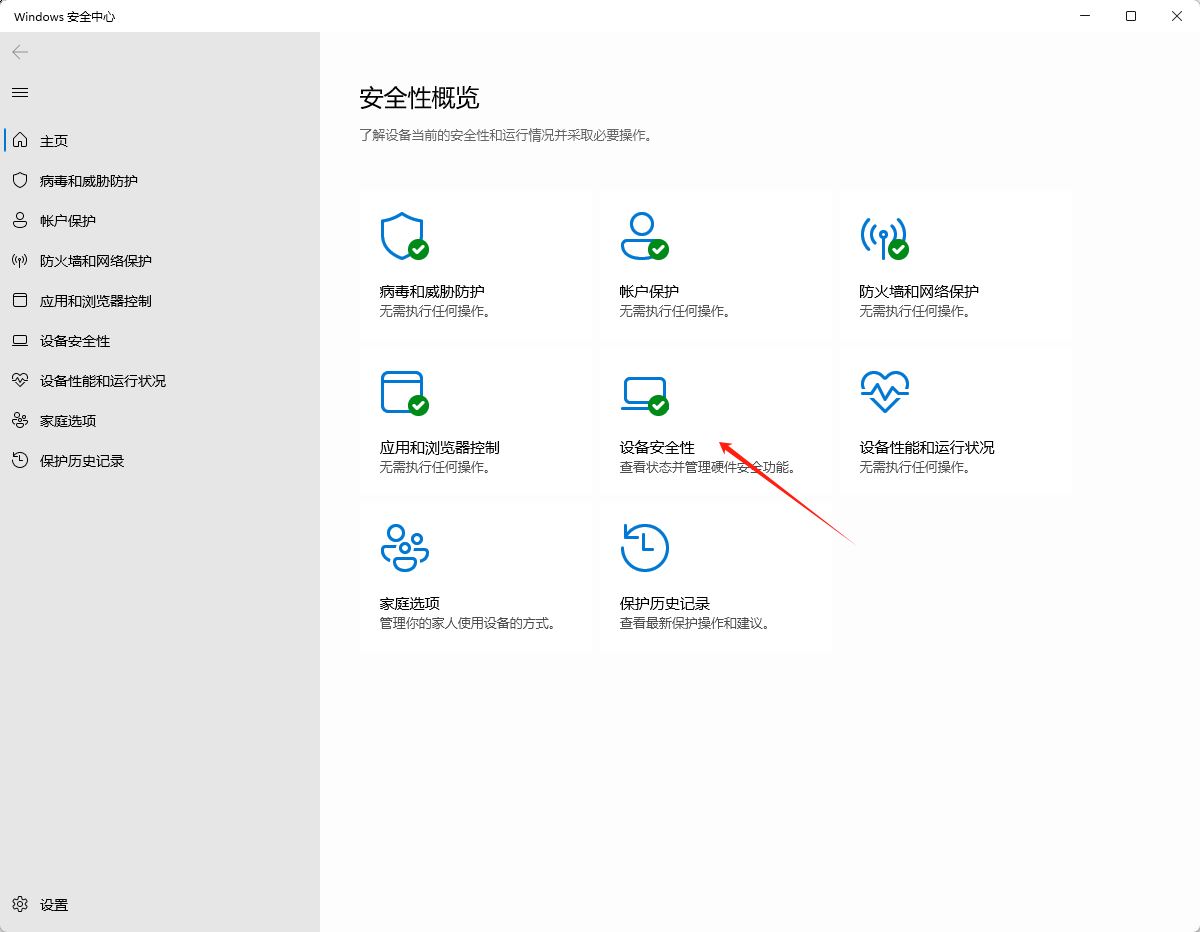Click the 应用和浏览器控制 card title

point(439,448)
